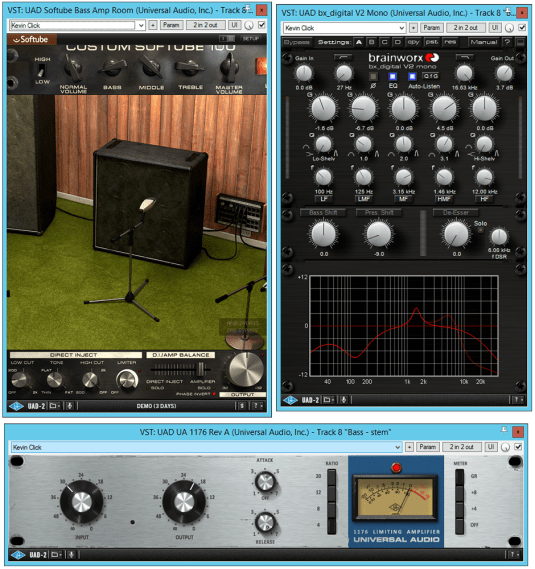Toggle PHASE INVERT in Bass Amp Room
Screen dimensions: 535x569
pos(214,394)
